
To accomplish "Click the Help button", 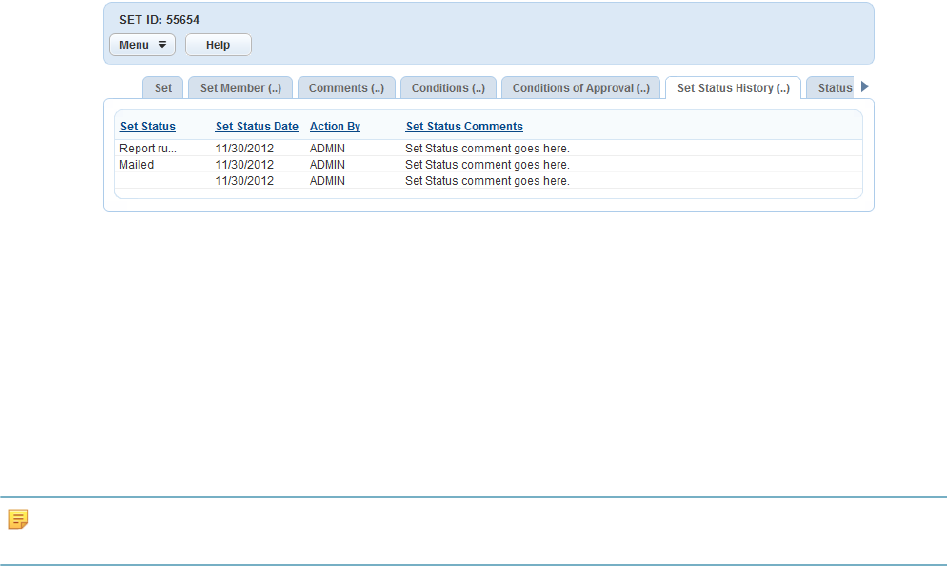I will 218,45.
